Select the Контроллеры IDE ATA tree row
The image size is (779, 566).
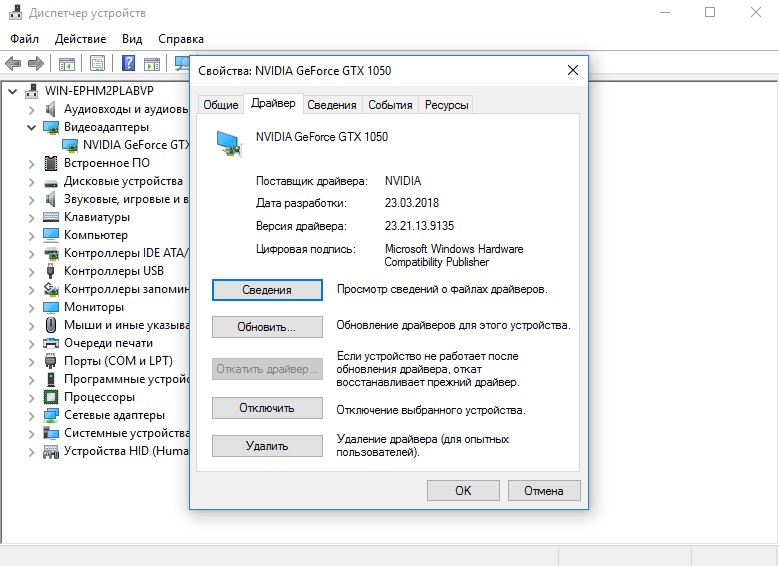[116, 253]
